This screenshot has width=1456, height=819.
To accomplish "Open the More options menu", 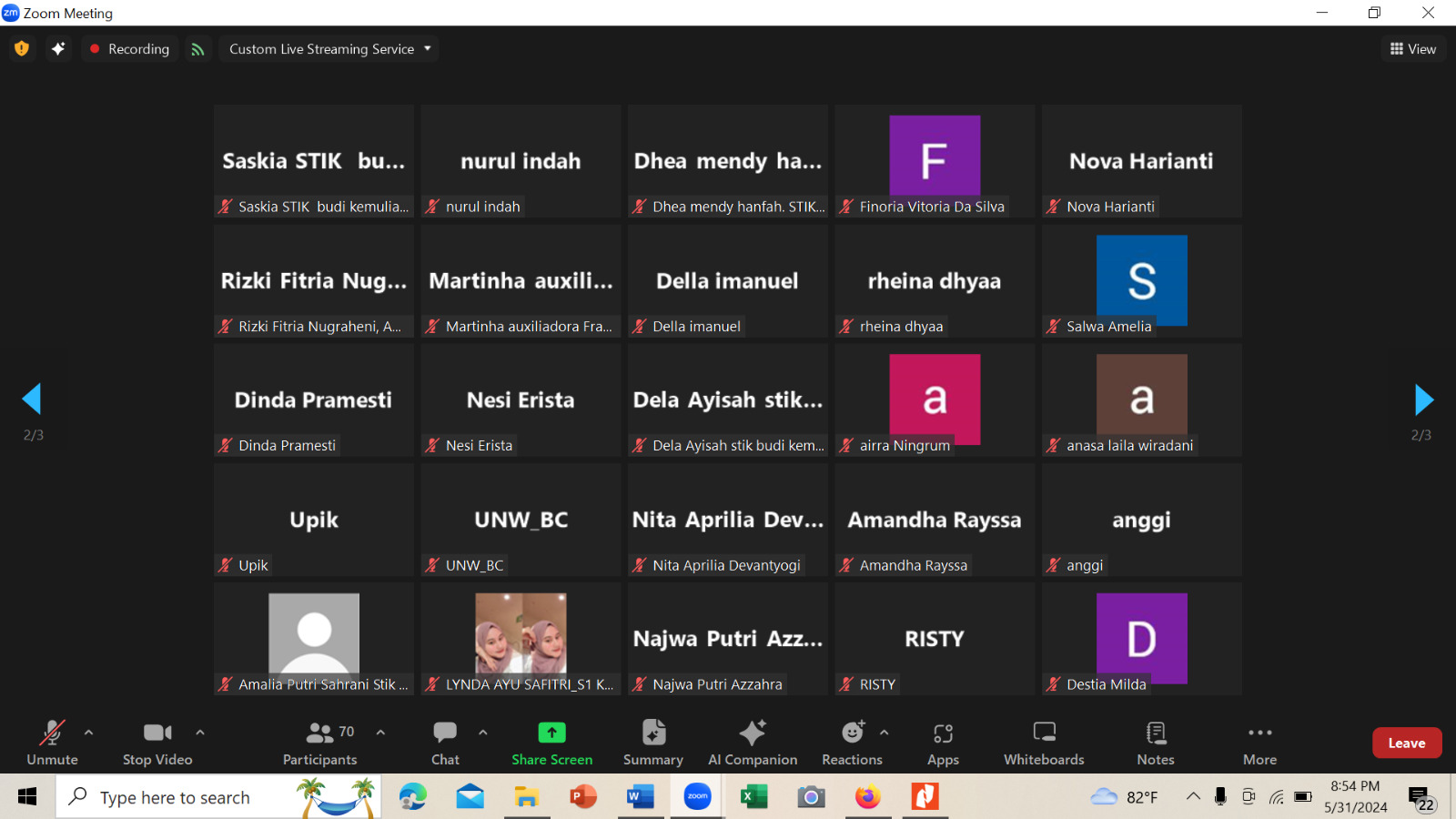I will pyautogui.click(x=1260, y=743).
